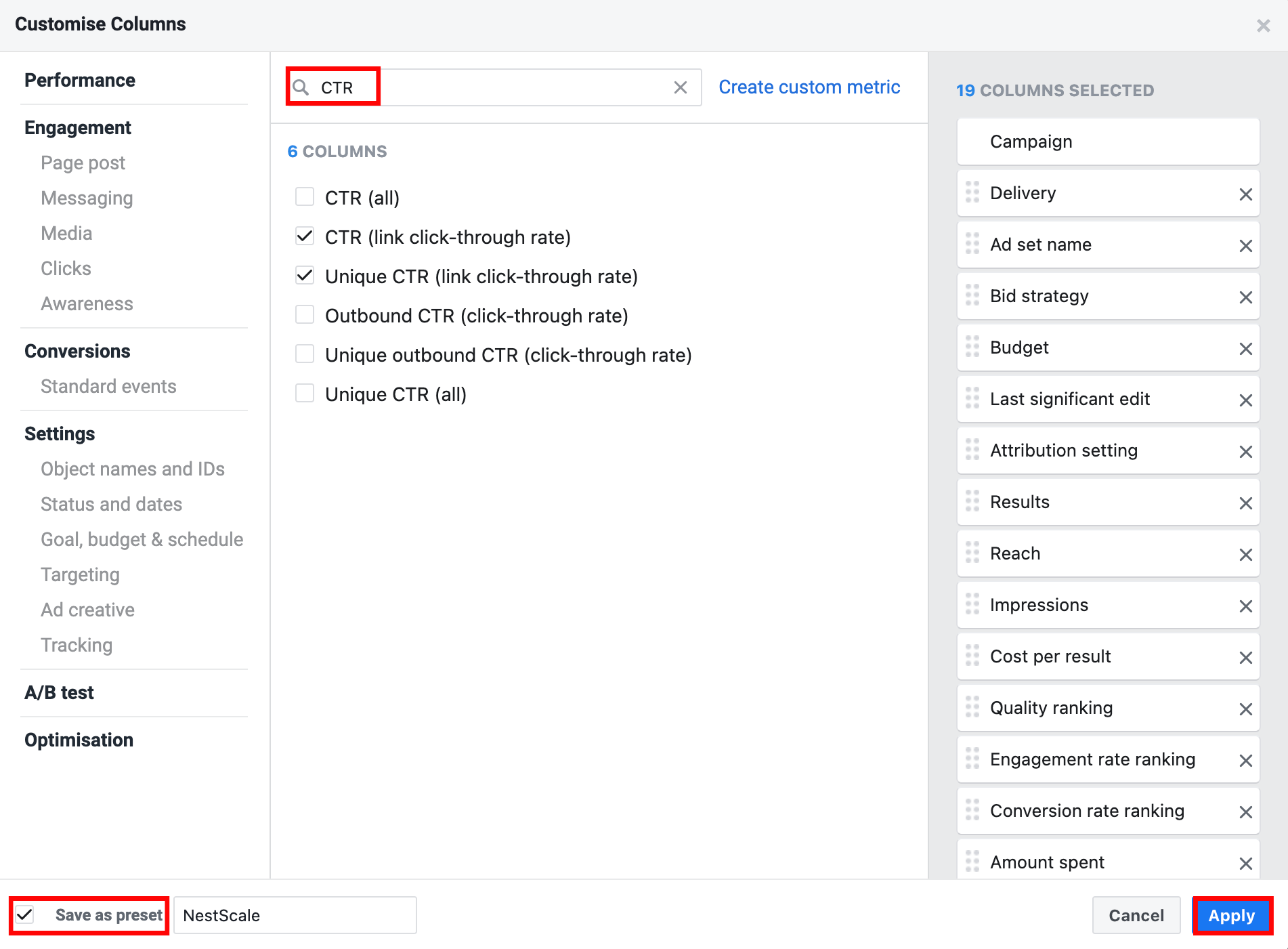This screenshot has width=1288, height=949.
Task: Remove Quality ranking from selected columns
Action: tap(1245, 709)
